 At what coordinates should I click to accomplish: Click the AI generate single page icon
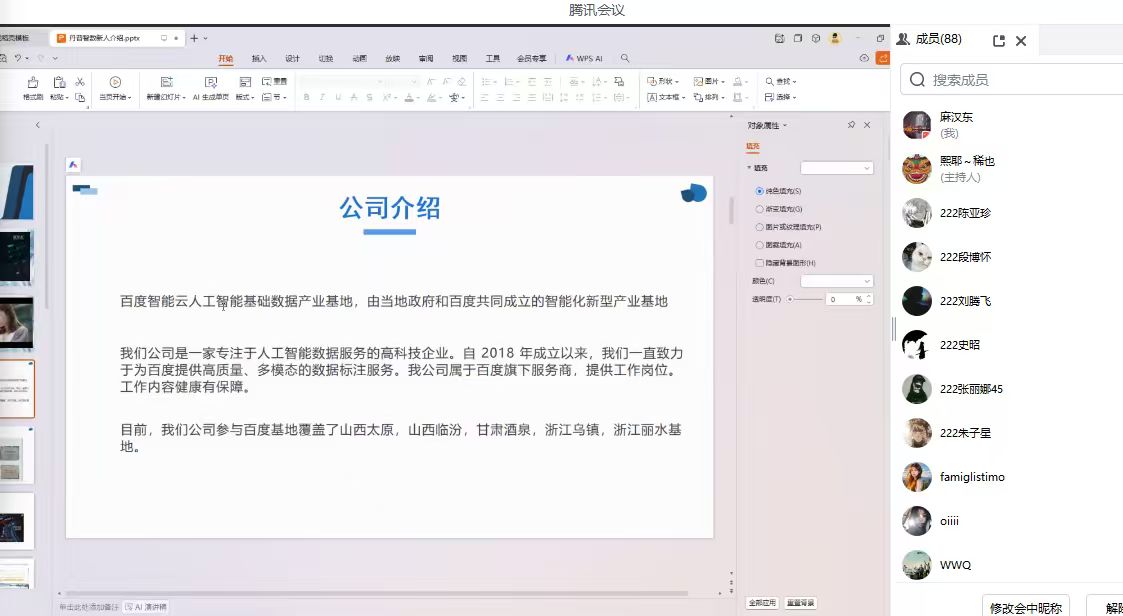point(211,83)
